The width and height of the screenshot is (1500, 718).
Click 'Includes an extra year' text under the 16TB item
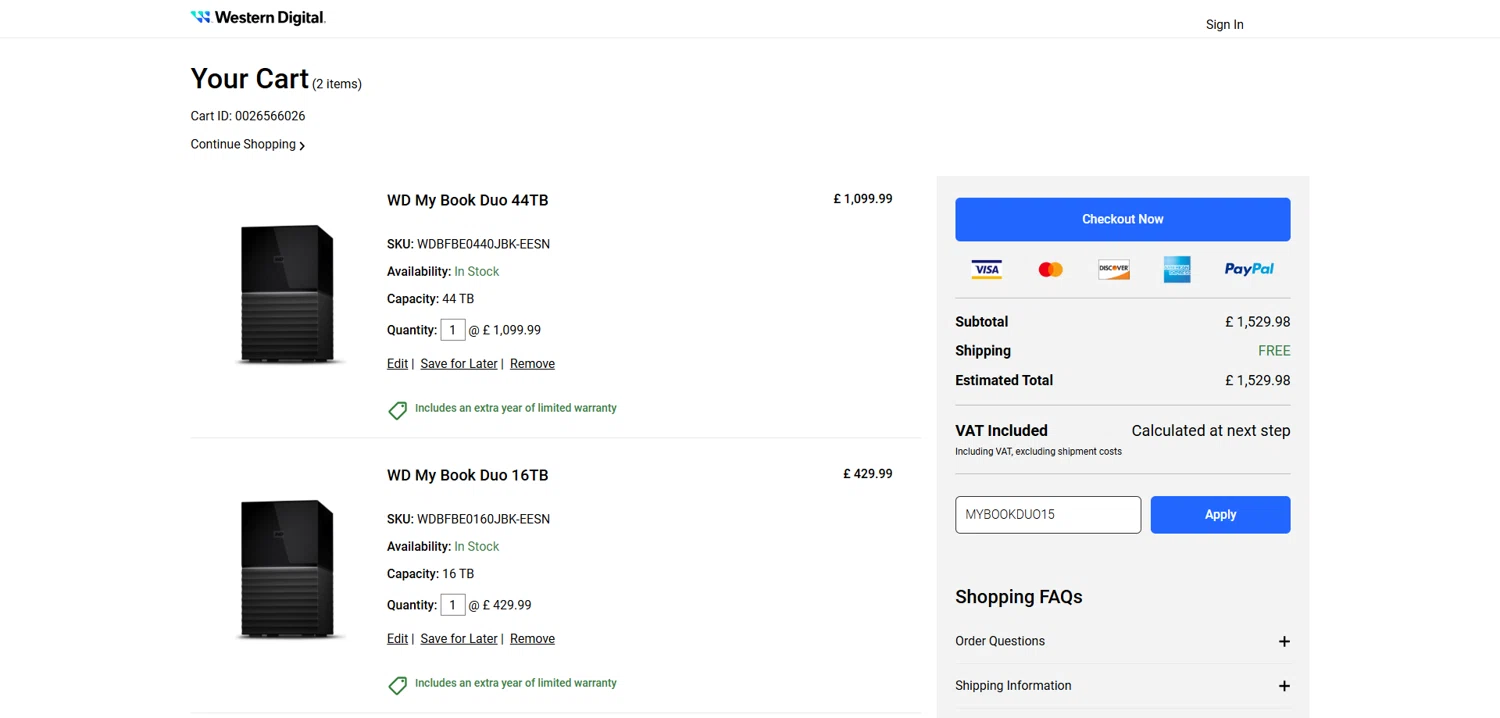(515, 683)
